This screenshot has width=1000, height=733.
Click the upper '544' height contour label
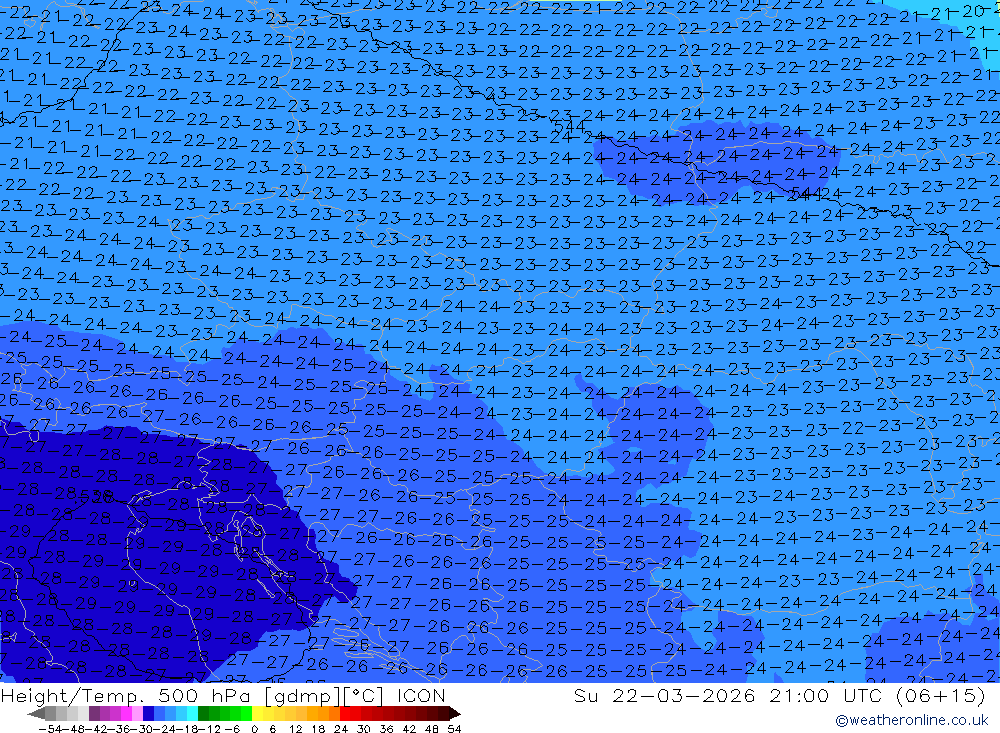[569, 126]
